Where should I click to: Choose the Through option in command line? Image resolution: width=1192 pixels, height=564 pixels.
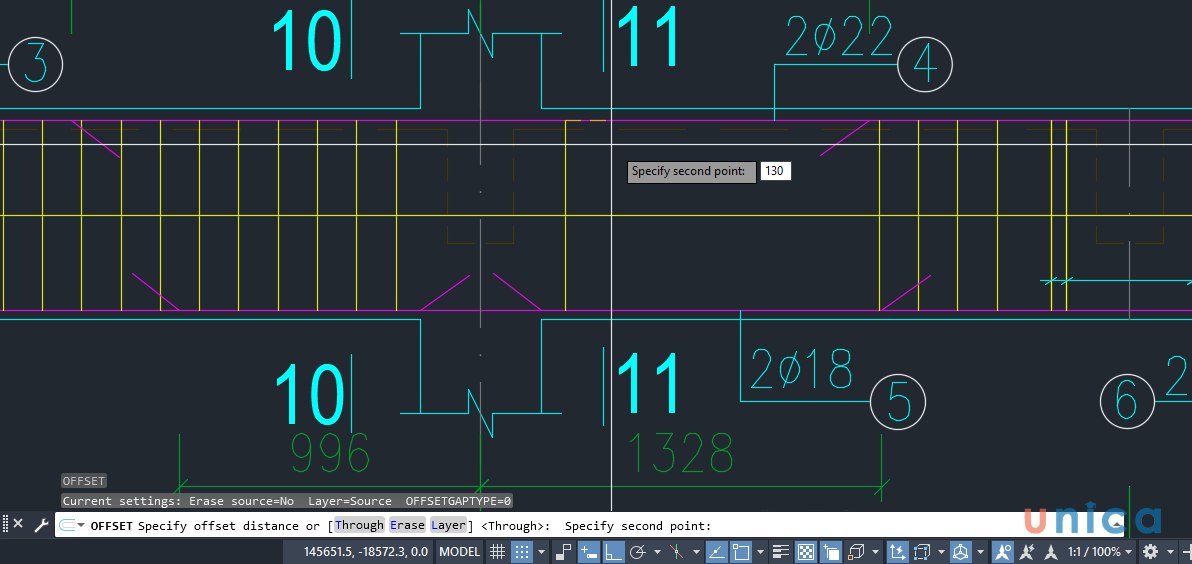359,525
